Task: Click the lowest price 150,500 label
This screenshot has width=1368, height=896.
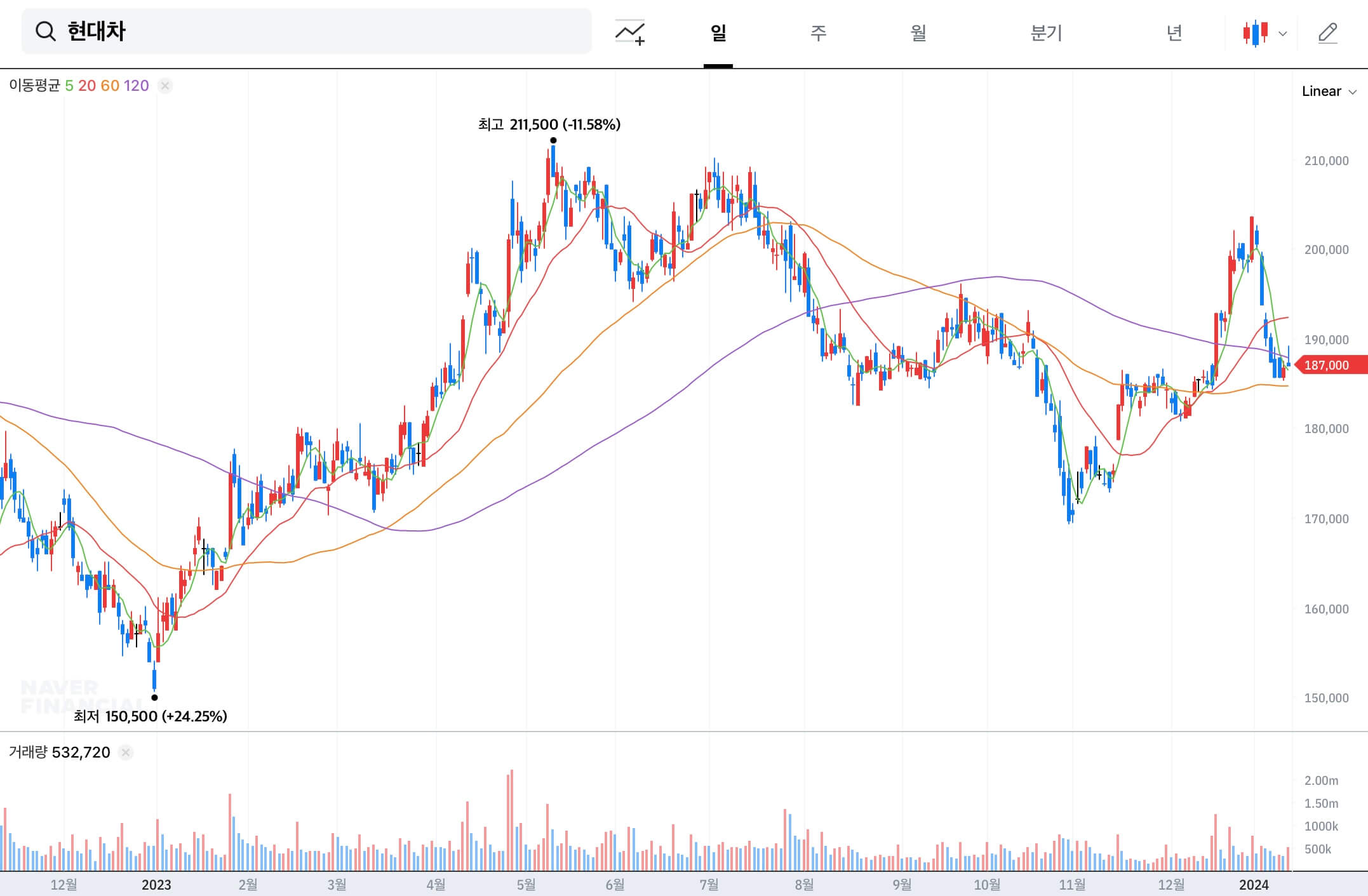Action: pyautogui.click(x=150, y=716)
